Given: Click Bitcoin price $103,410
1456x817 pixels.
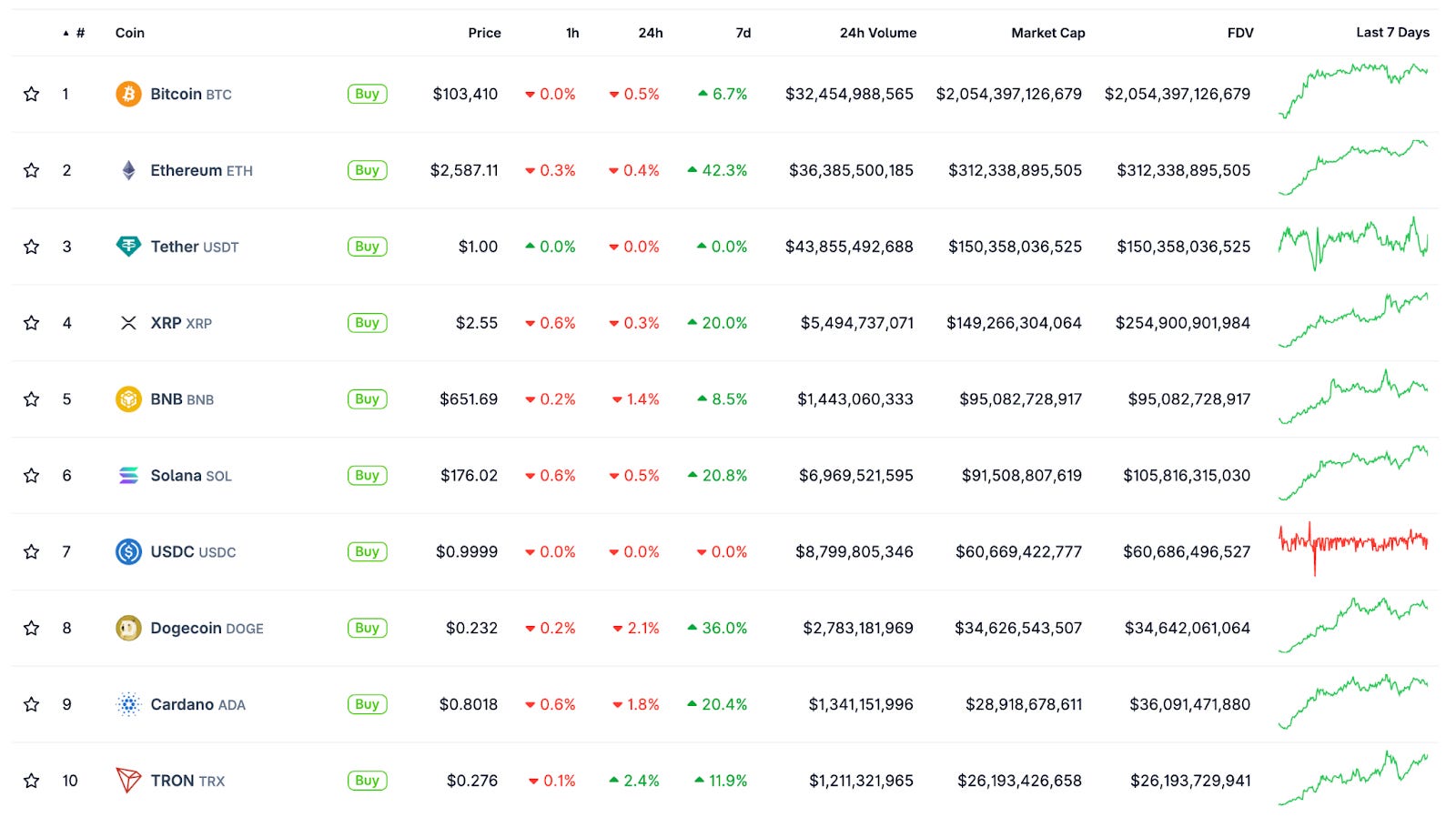Looking at the screenshot, I should (465, 94).
